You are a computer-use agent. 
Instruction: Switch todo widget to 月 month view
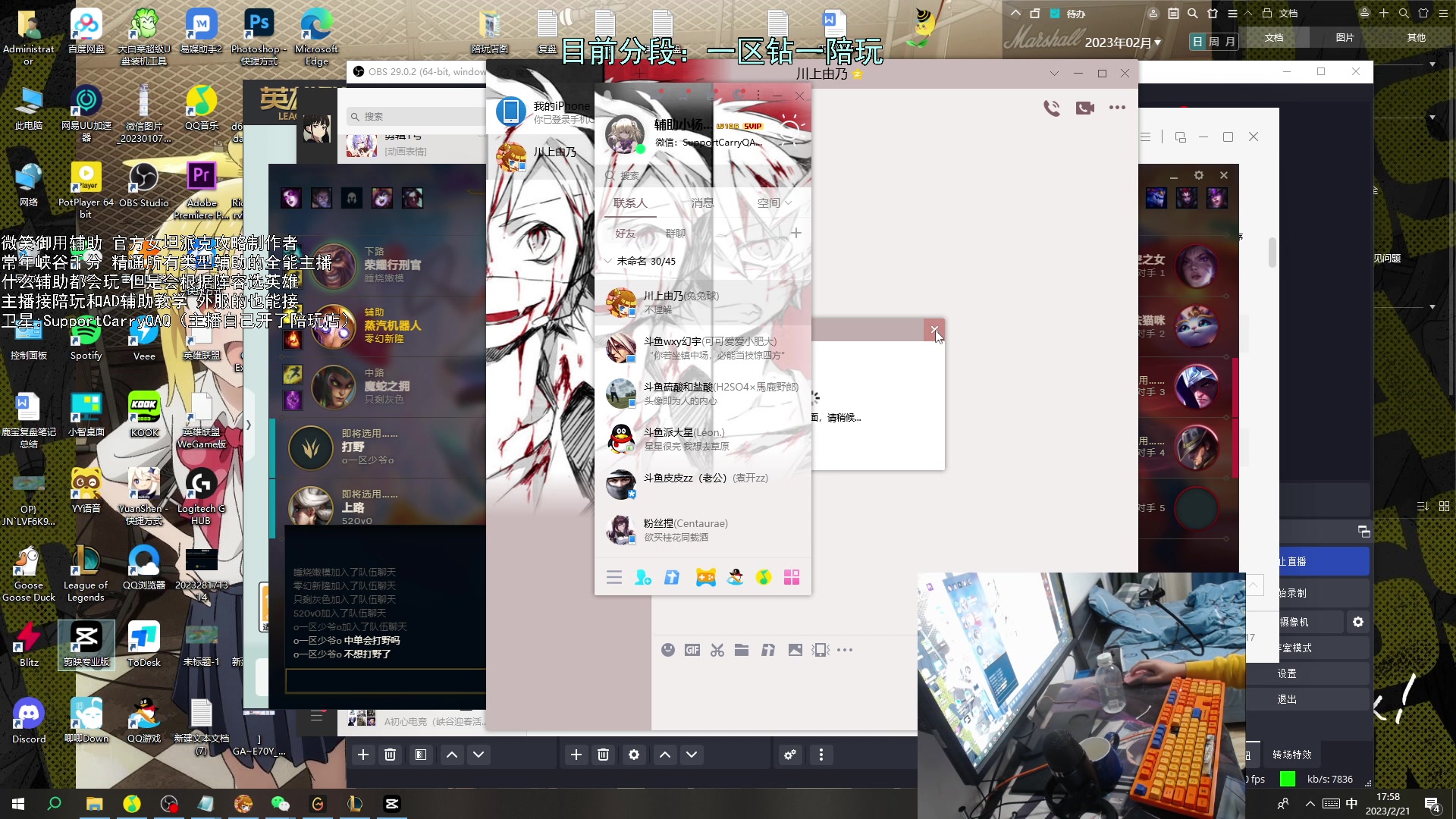click(1230, 42)
